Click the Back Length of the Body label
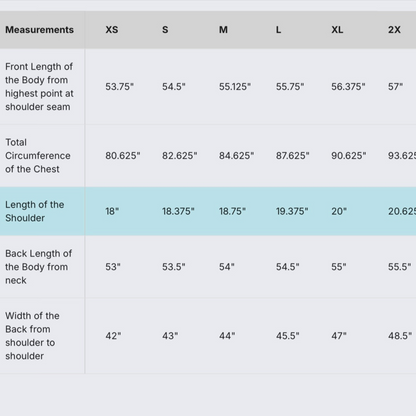The height and width of the screenshot is (416, 416). 38,267
